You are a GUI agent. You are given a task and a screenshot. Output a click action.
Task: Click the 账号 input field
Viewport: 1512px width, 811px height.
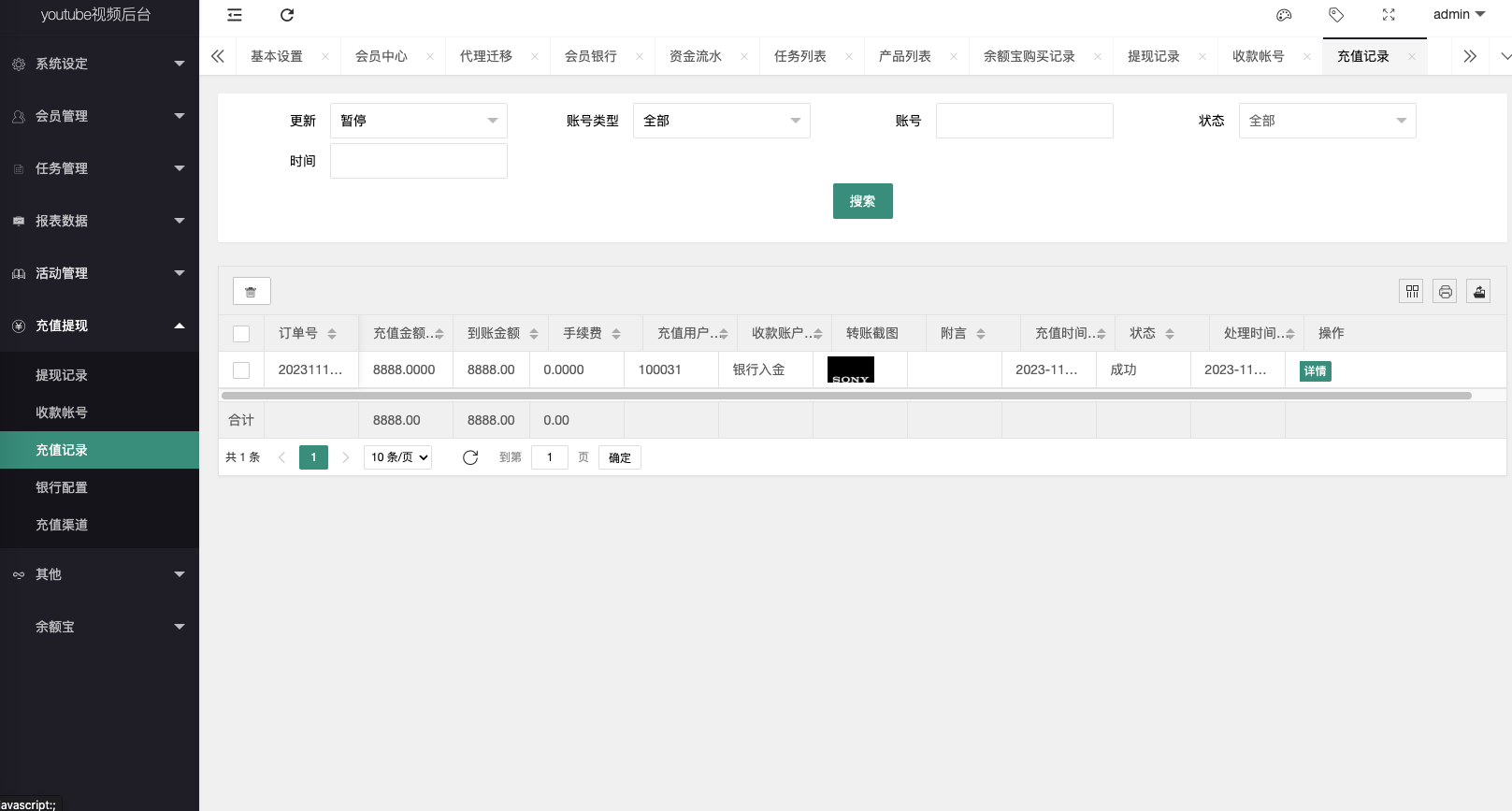click(x=1025, y=121)
